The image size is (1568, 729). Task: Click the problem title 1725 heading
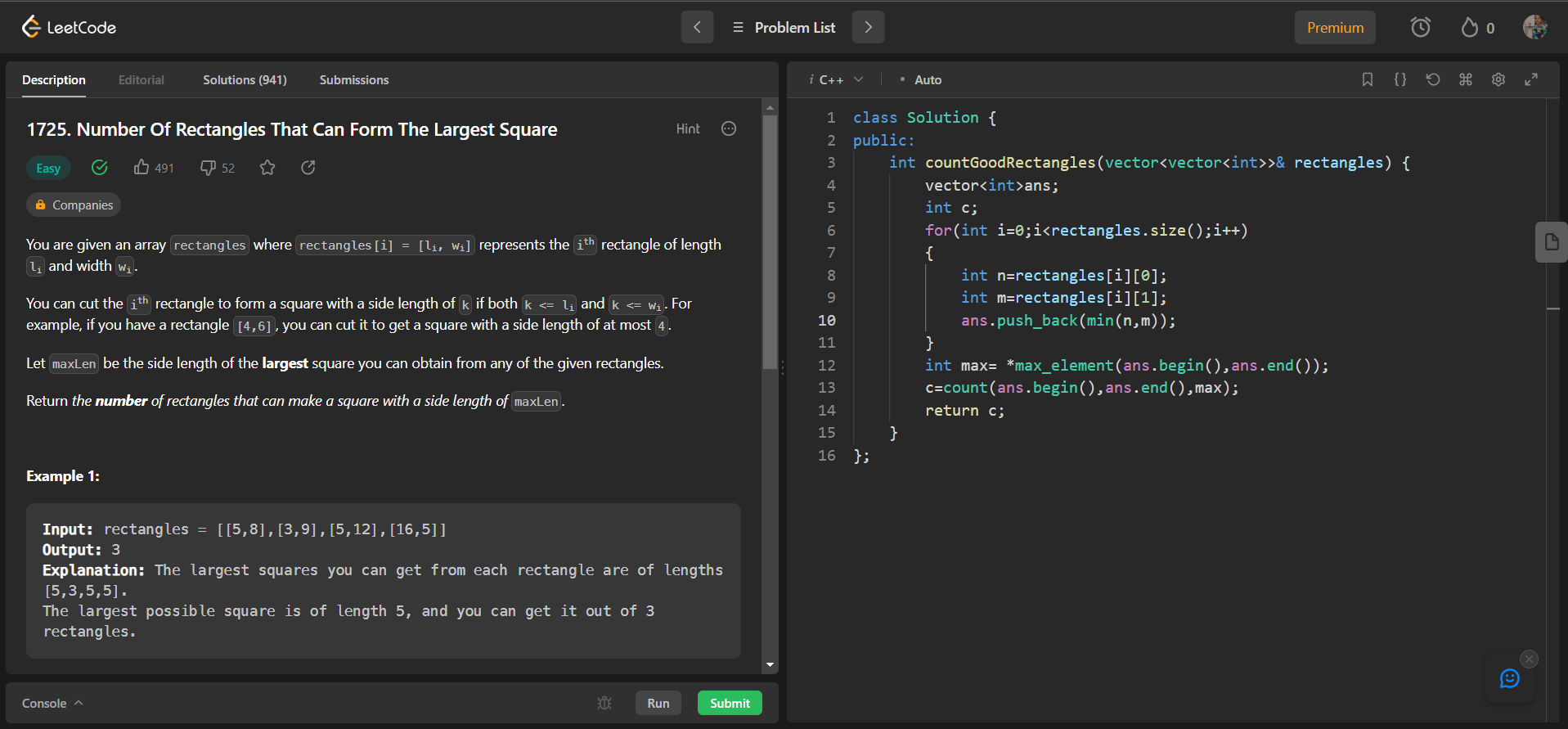292,129
